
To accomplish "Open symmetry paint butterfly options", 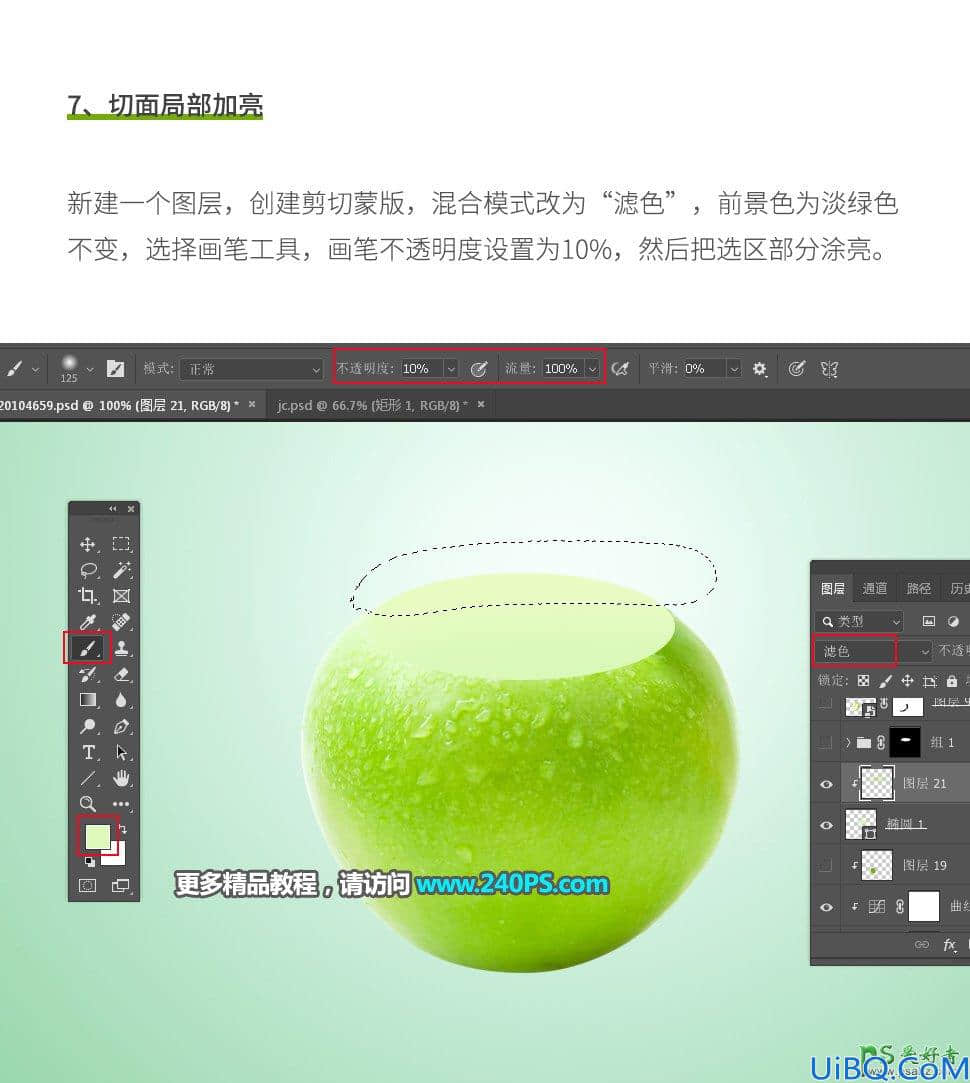I will (829, 369).
